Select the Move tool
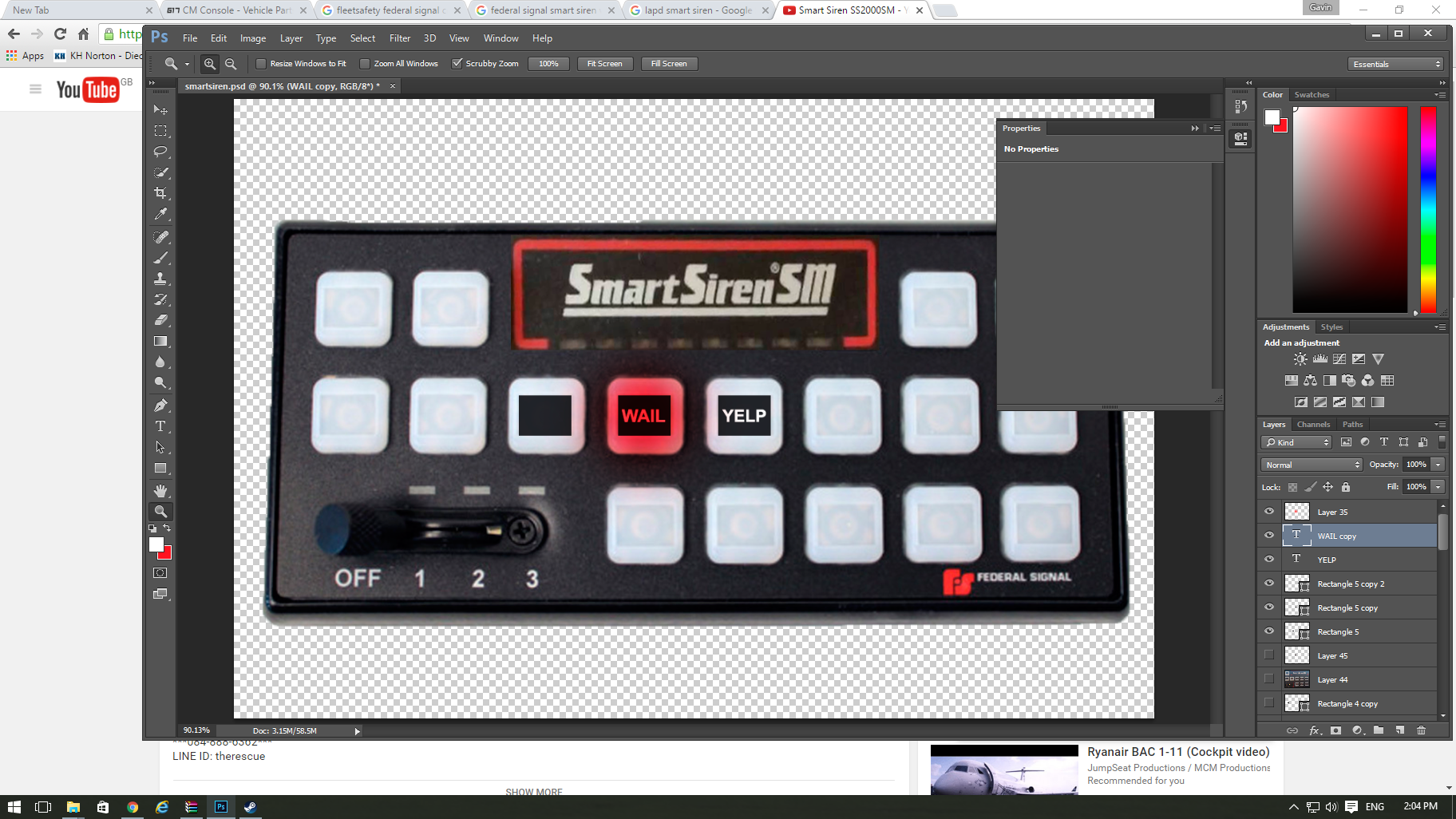Viewport: 1456px width, 819px height. point(160,109)
